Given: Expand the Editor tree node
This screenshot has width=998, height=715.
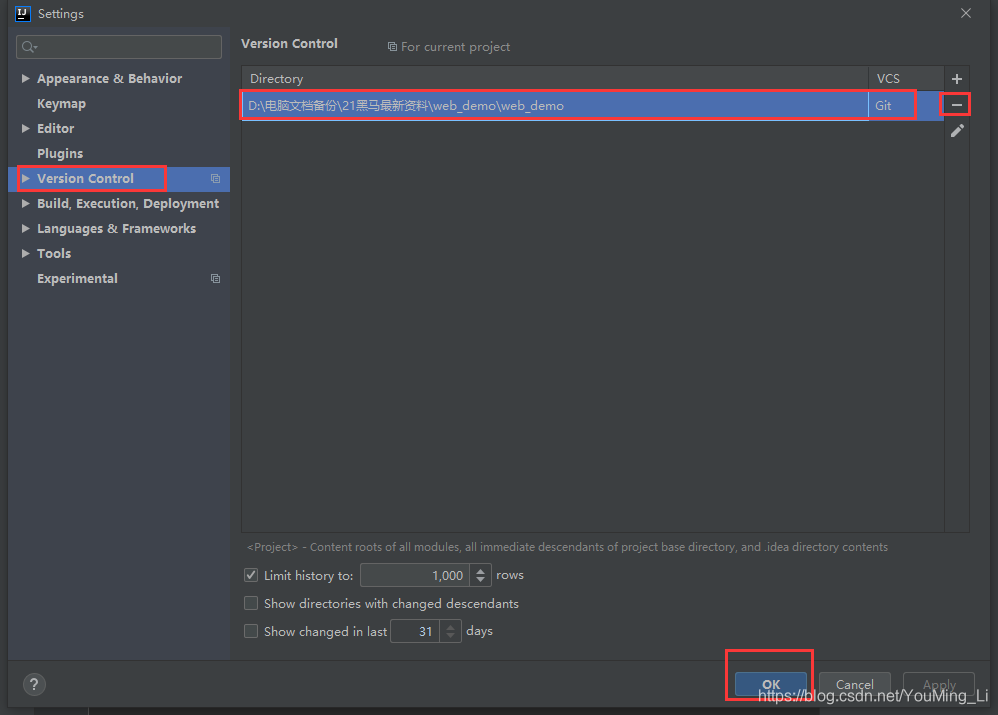Looking at the screenshot, I should tap(25, 129).
